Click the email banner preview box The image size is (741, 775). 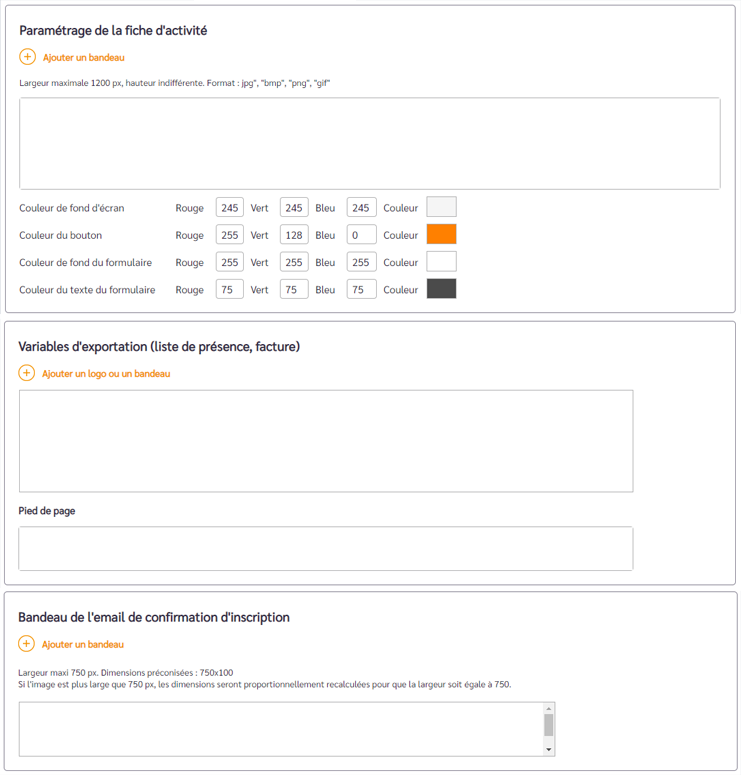click(287, 729)
